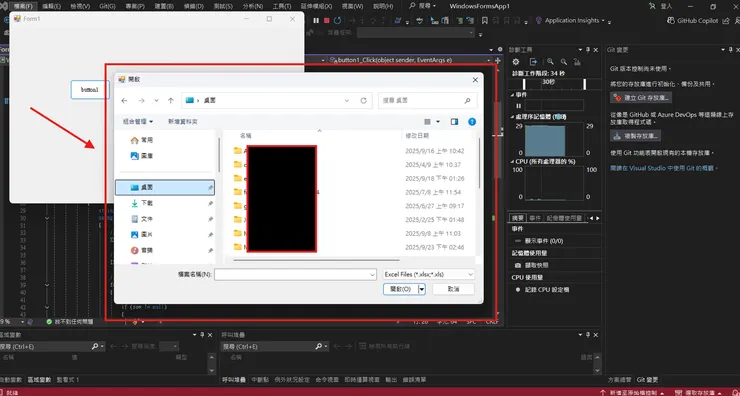This screenshot has width=740, height=396.
Task: Open the Git(G) menu
Action: [108, 6]
